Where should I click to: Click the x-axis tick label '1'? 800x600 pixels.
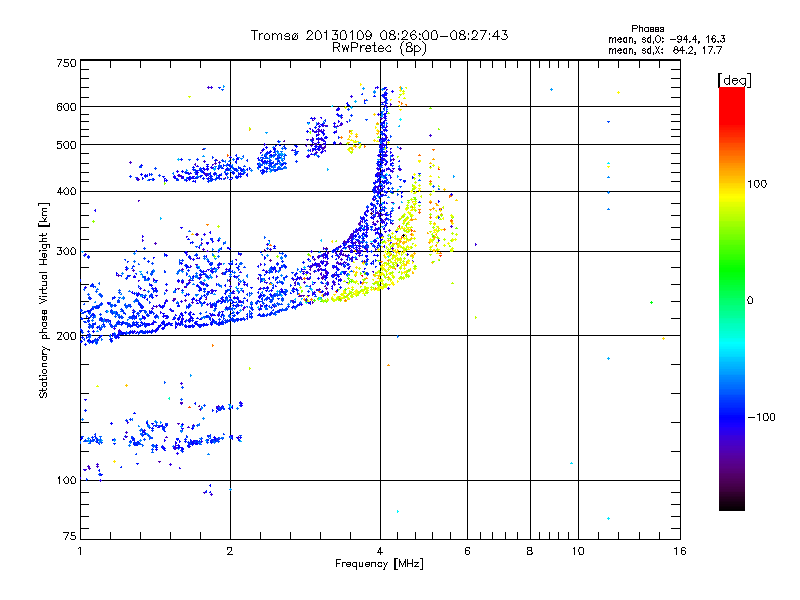(80, 551)
